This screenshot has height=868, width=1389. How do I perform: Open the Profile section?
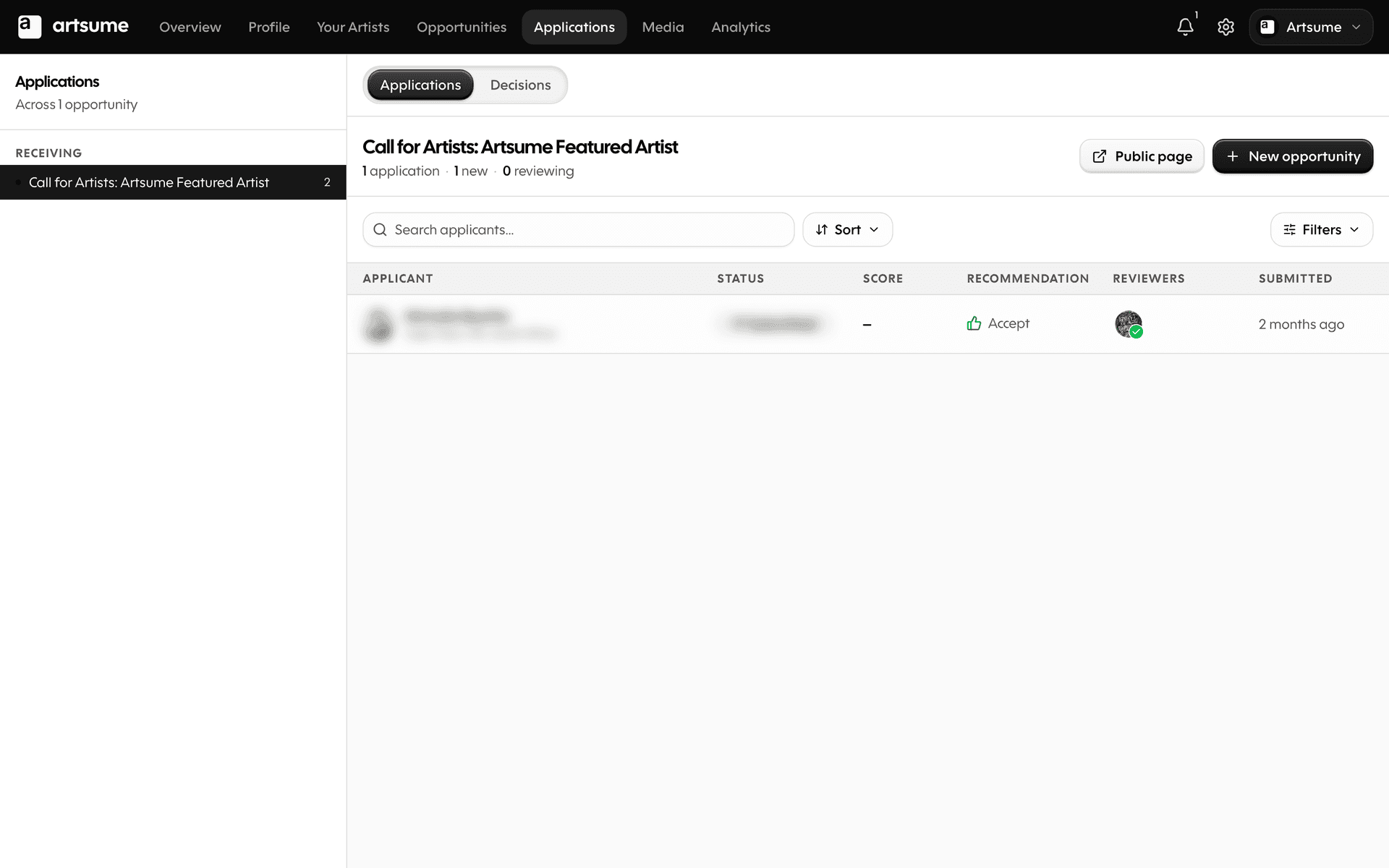pos(269,27)
